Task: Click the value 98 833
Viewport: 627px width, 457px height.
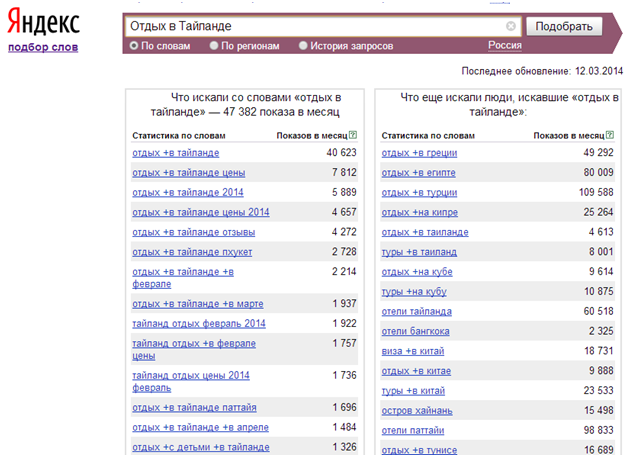Action: point(598,430)
